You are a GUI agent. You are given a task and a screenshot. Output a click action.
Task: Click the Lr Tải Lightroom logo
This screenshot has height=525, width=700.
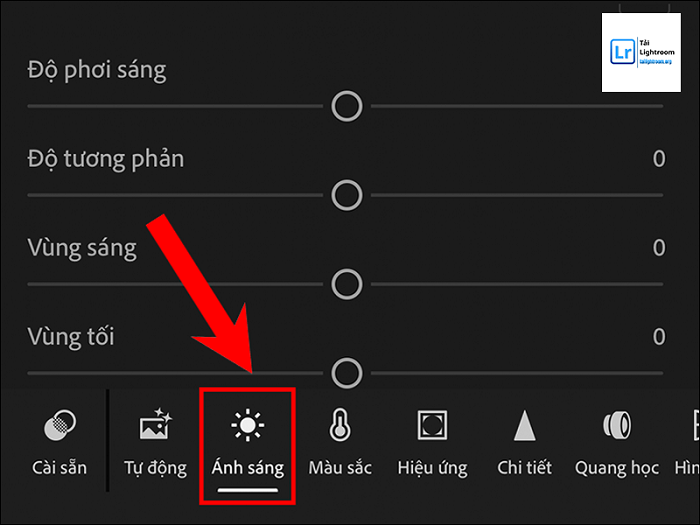pos(647,53)
